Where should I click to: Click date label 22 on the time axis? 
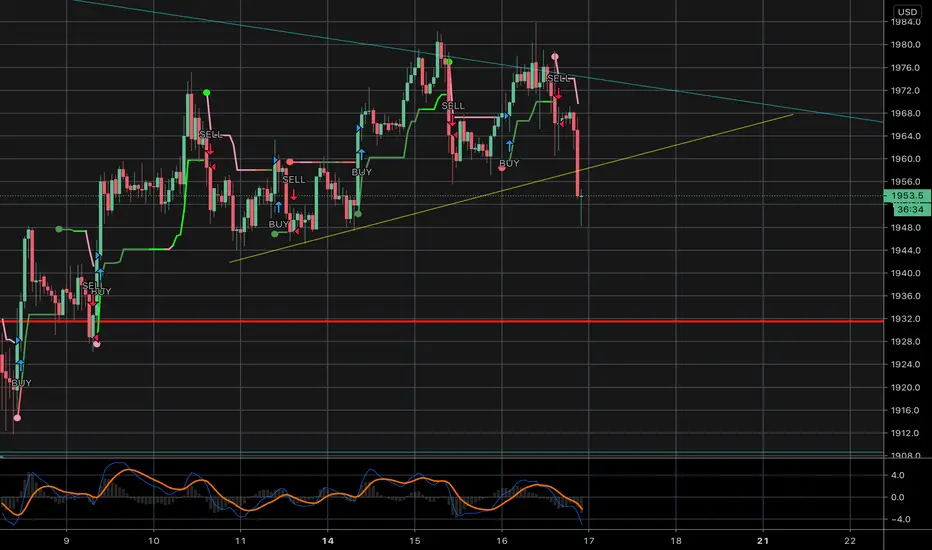[x=850, y=540]
